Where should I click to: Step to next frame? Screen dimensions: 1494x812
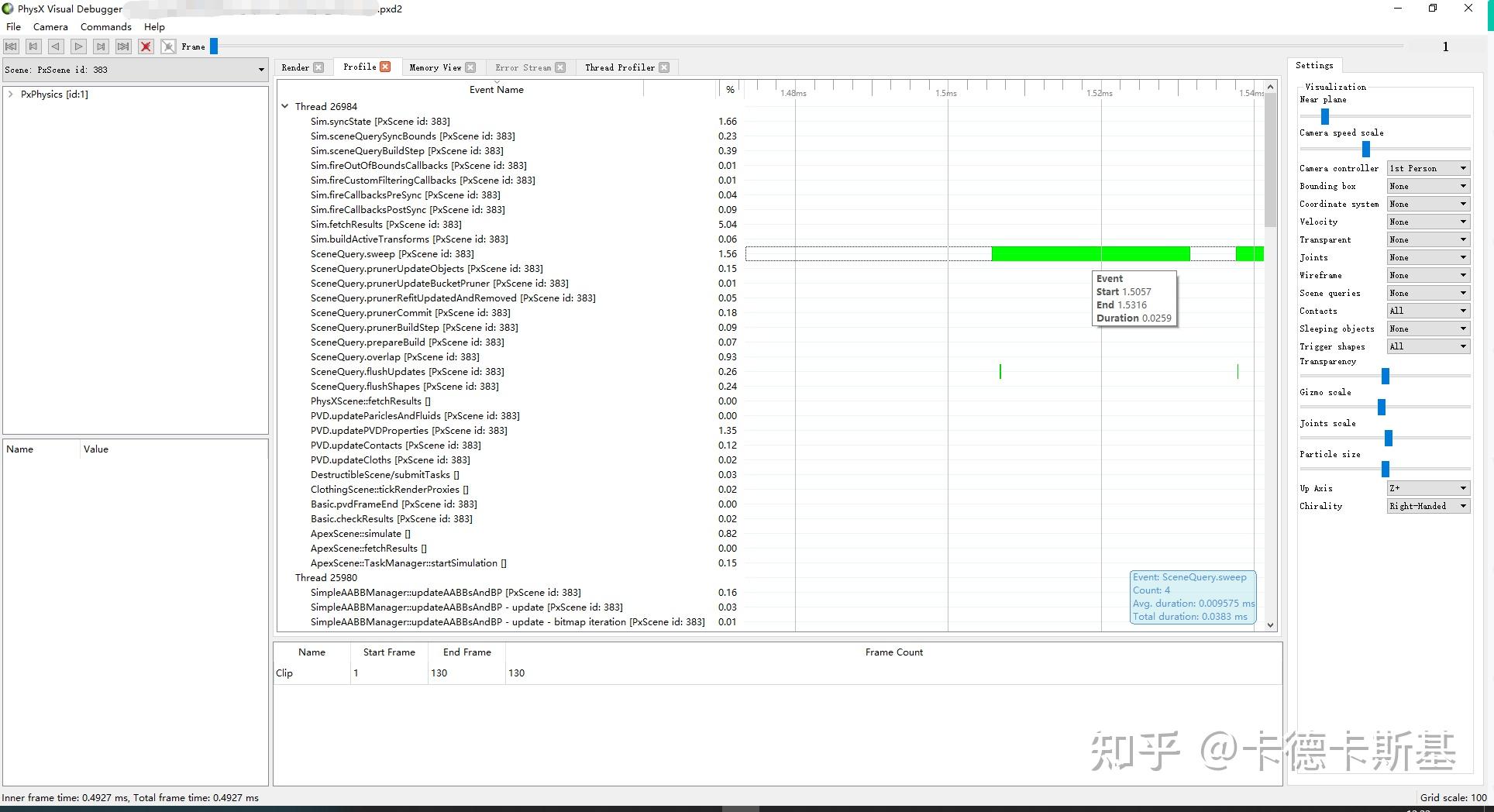[x=101, y=46]
